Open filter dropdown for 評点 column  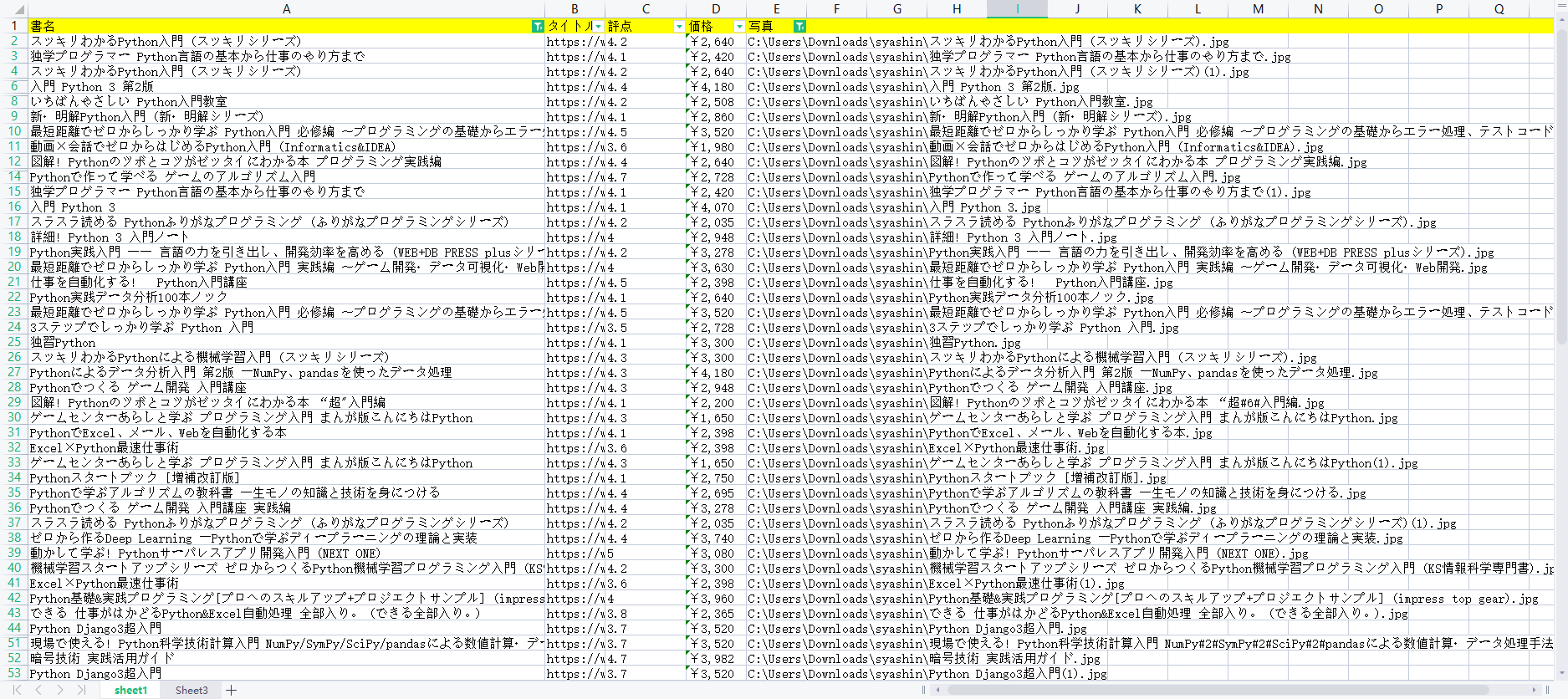(x=679, y=27)
